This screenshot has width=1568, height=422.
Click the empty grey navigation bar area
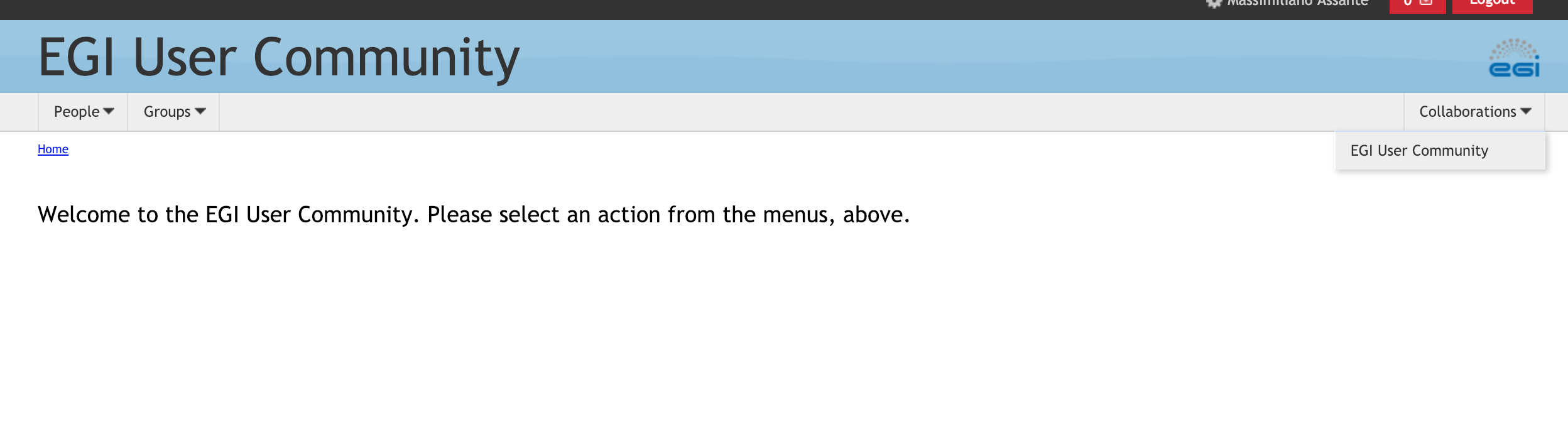pos(754,112)
